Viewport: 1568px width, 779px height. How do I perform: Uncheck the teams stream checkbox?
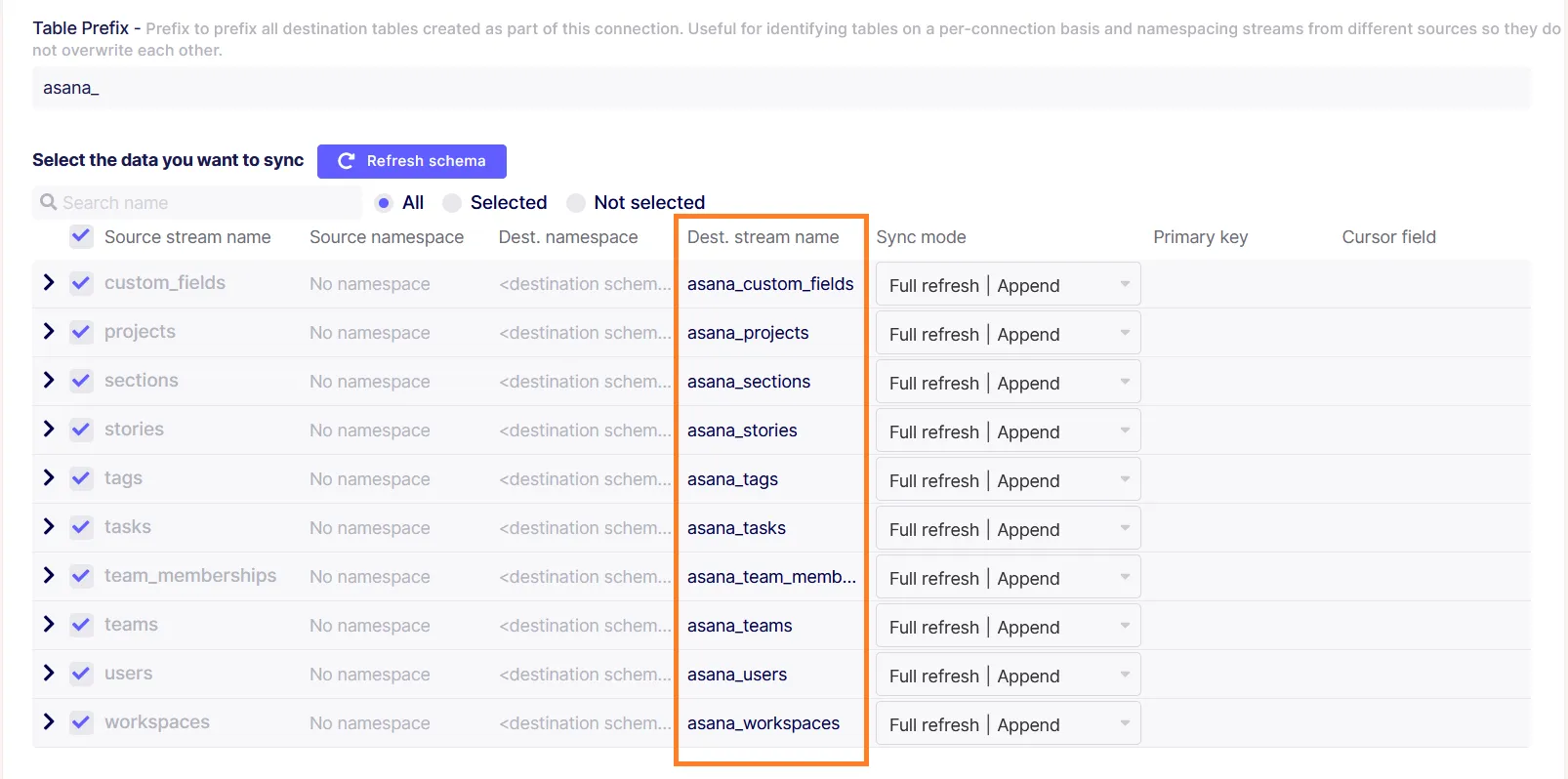pyautogui.click(x=81, y=625)
